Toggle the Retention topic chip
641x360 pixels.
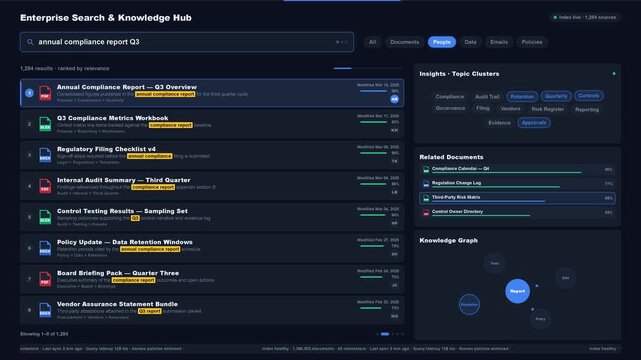click(x=522, y=96)
